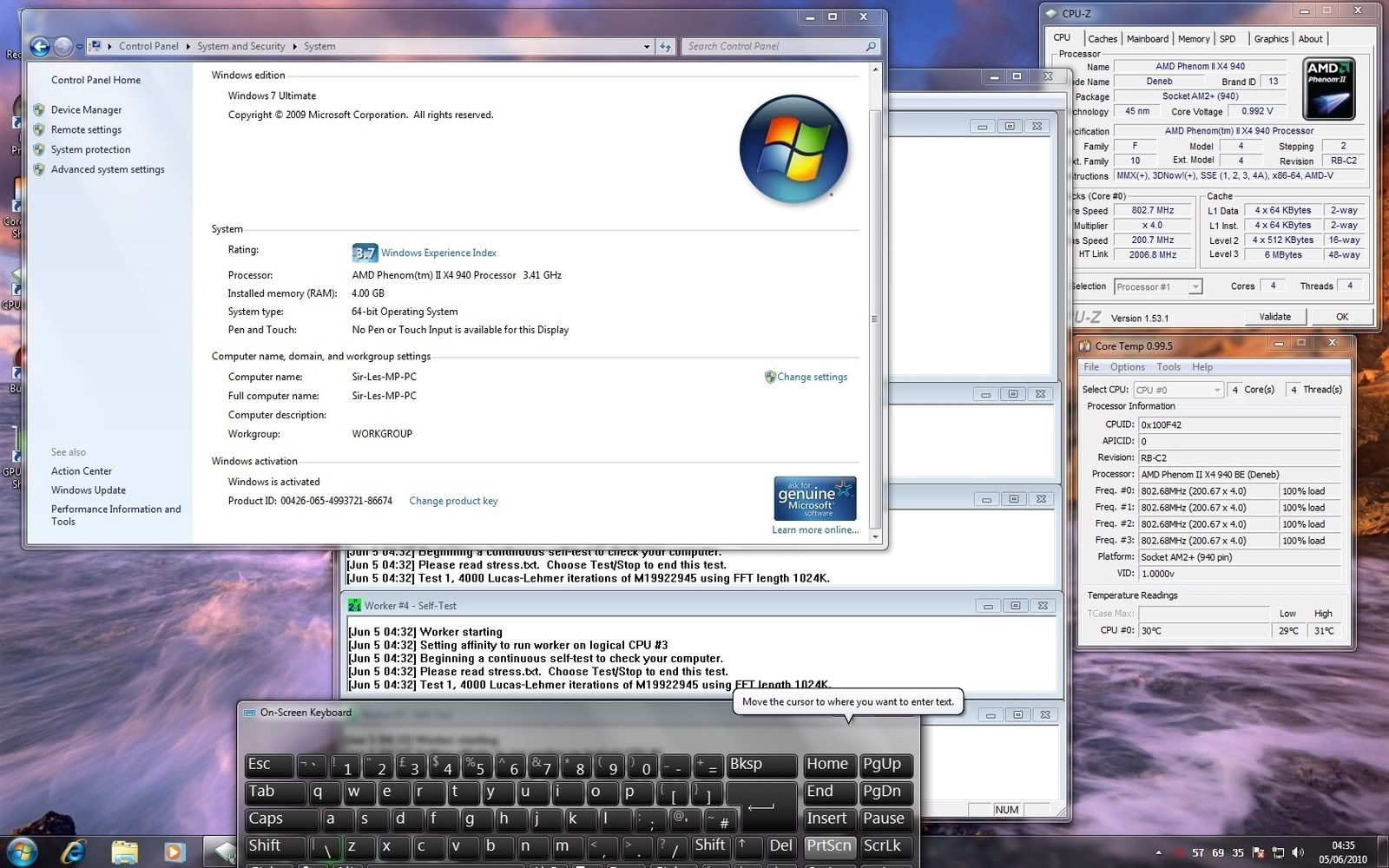Click the Back arrow in Control Panel
The image size is (1389, 868).
(39, 47)
